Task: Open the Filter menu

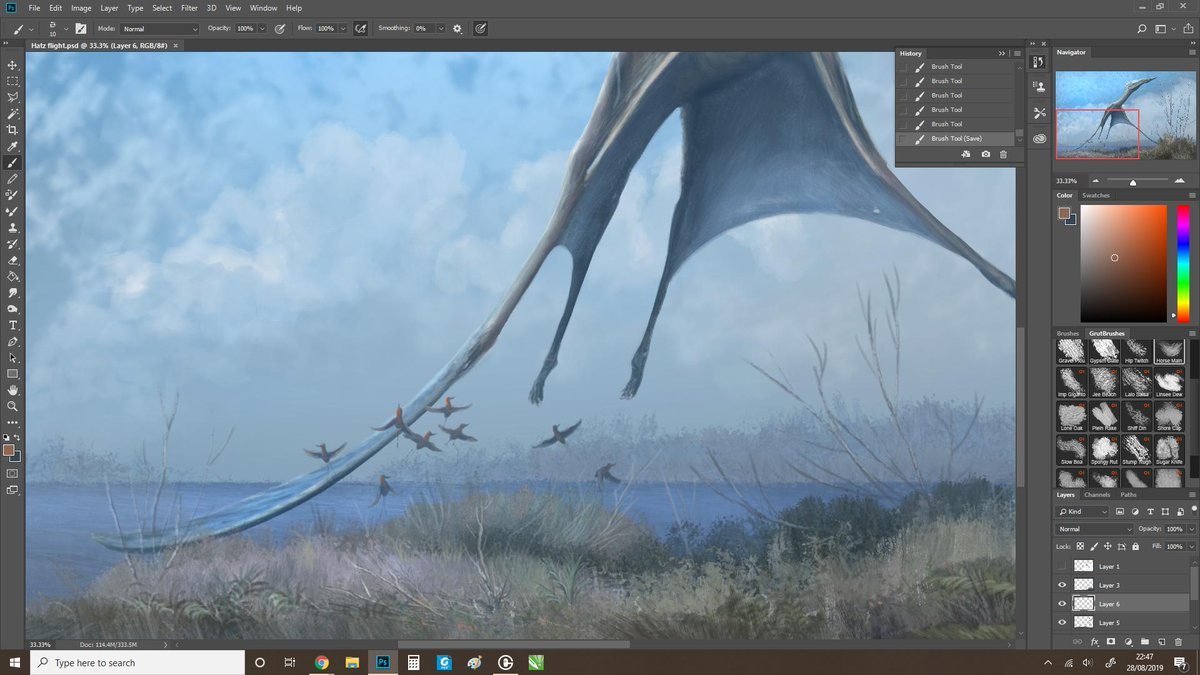Action: 189,8
